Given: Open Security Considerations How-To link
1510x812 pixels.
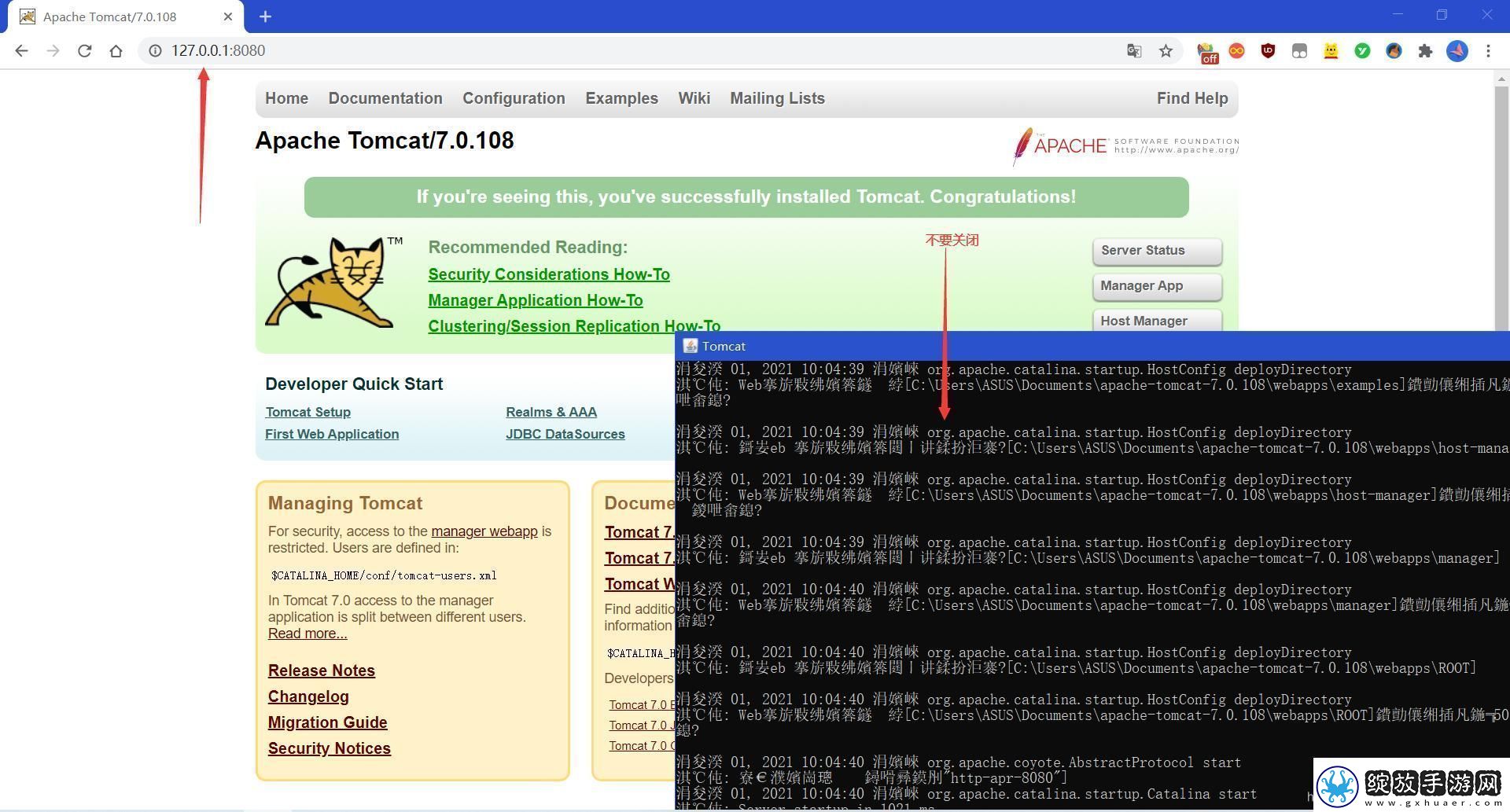Looking at the screenshot, I should [549, 274].
